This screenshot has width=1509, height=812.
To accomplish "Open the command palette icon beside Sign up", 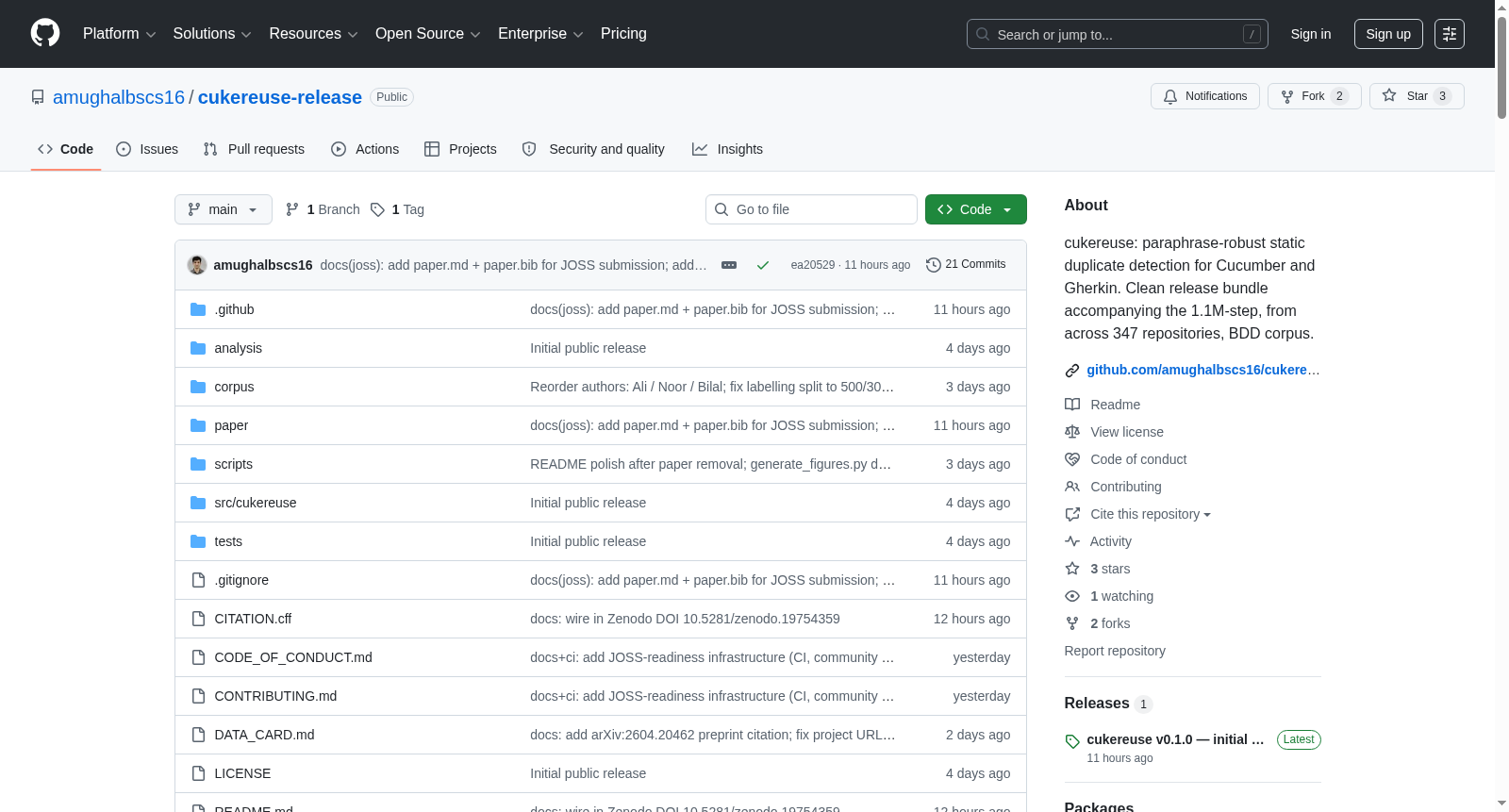I will [x=1450, y=34].
